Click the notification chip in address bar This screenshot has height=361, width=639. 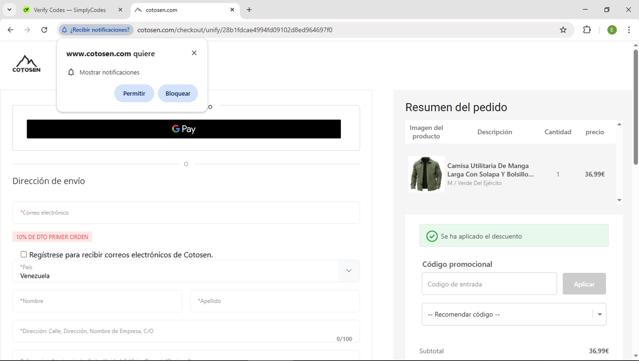96,30
